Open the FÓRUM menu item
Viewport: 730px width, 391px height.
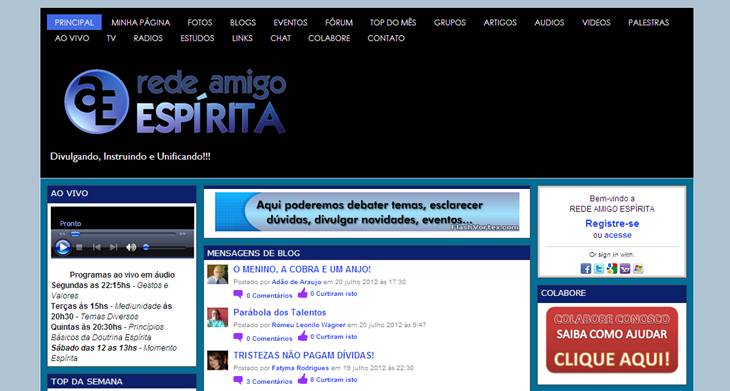pyautogui.click(x=339, y=22)
